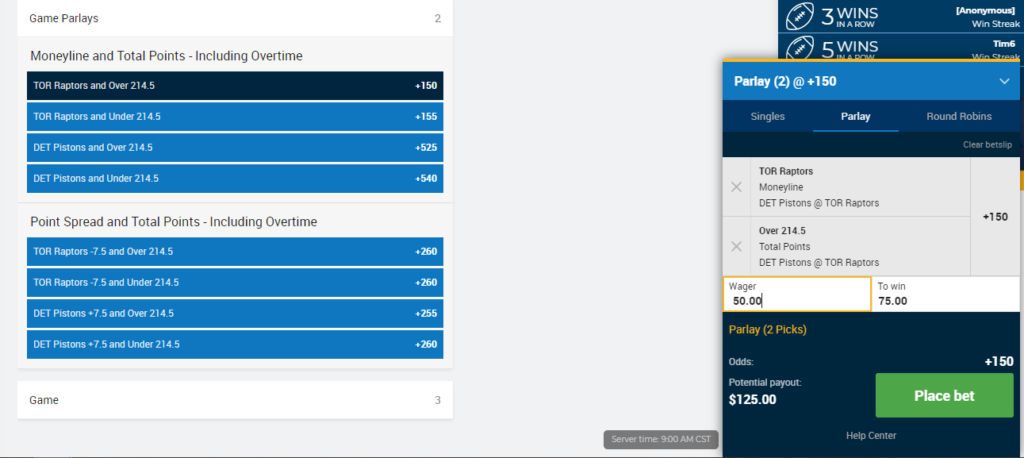This screenshot has height=458, width=1024.
Task: Click Point Spread and Total Points section heading
Action: click(x=174, y=222)
